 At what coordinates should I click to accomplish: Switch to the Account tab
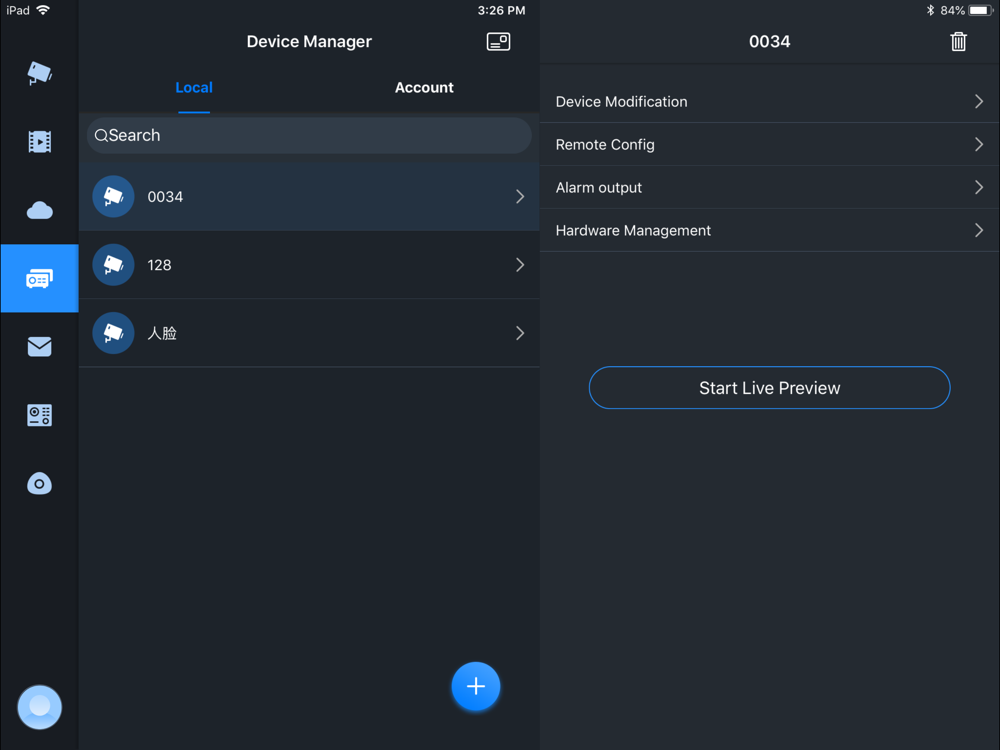[x=424, y=87]
